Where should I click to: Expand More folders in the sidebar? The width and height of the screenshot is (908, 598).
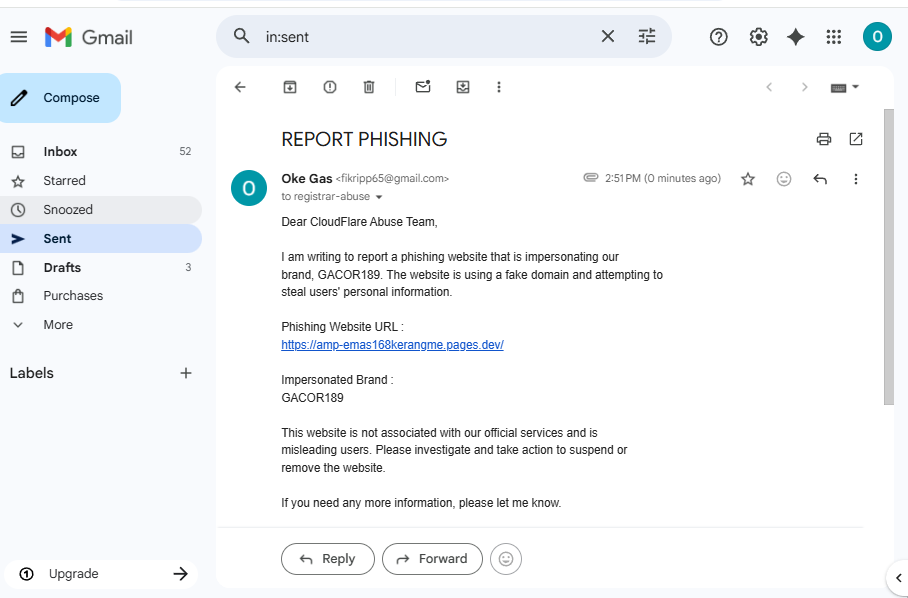click(101, 325)
